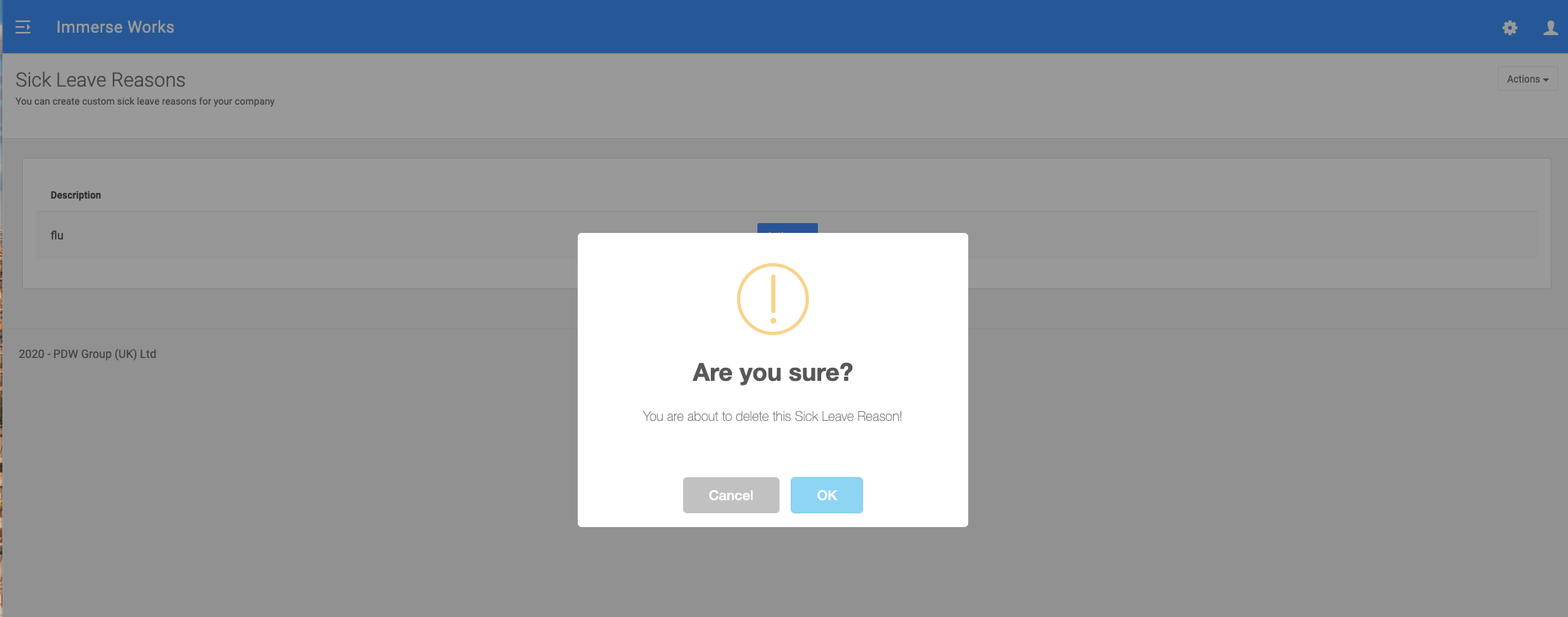Click the Sick Leave Reasons page heading
Screen dimensions: 1568x617
[x=101, y=80]
